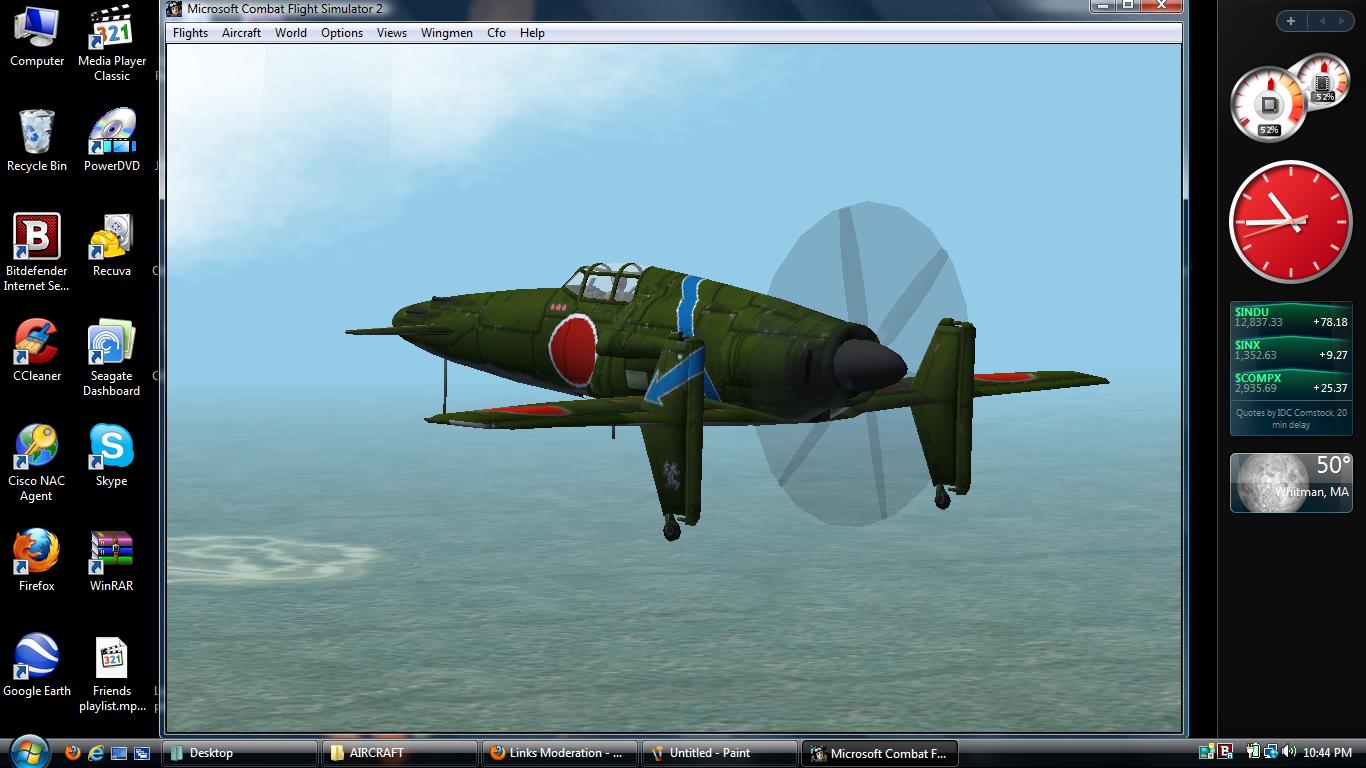This screenshot has height=768, width=1366.
Task: Click the CCleaner desktop shortcut
Action: 37,345
